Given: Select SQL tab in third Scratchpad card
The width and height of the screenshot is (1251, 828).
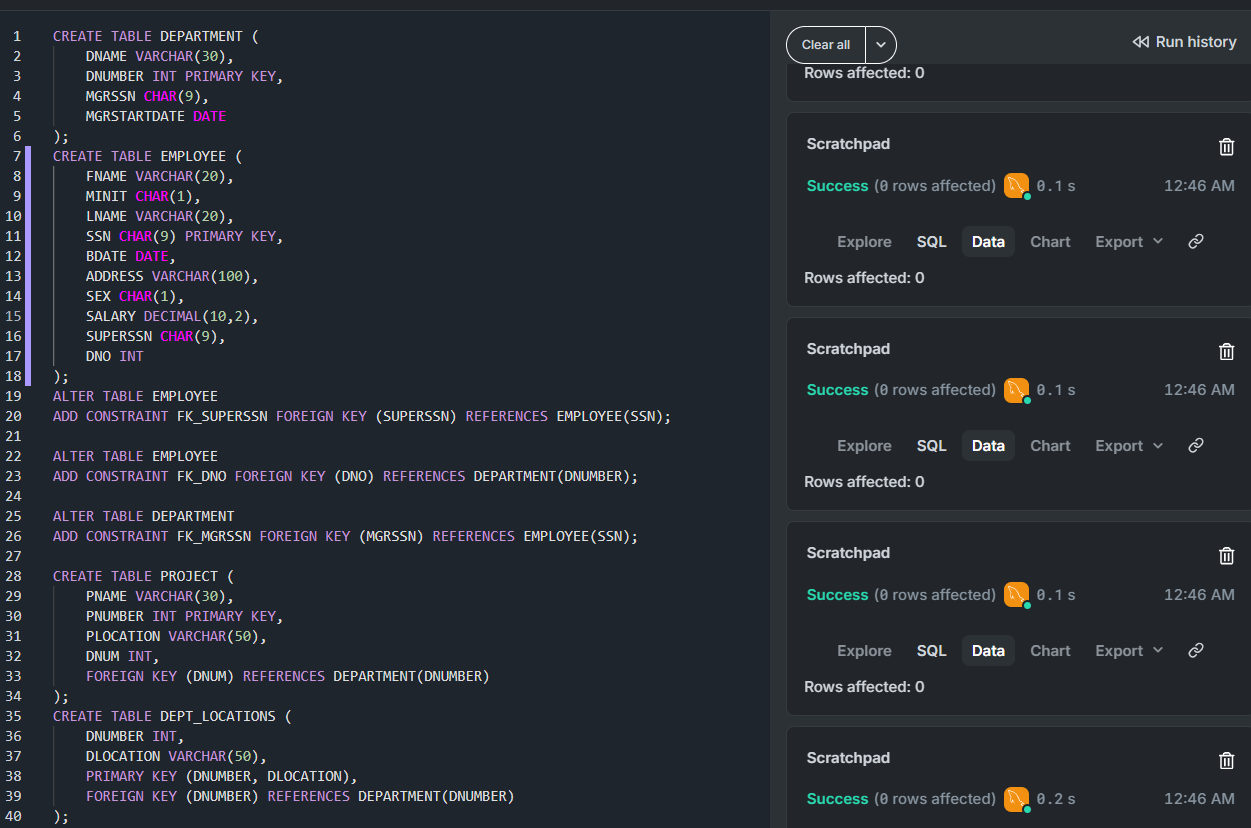Looking at the screenshot, I should pos(931,651).
